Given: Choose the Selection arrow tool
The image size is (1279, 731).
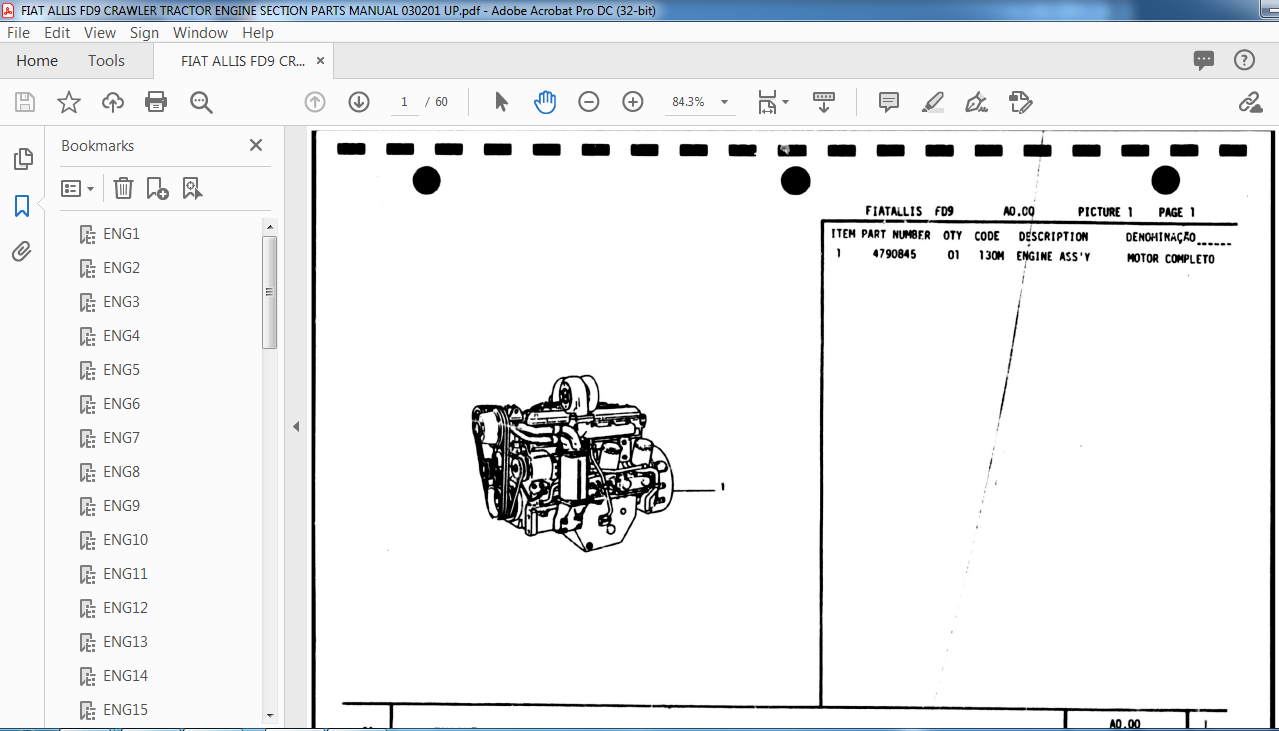Looking at the screenshot, I should [x=501, y=102].
